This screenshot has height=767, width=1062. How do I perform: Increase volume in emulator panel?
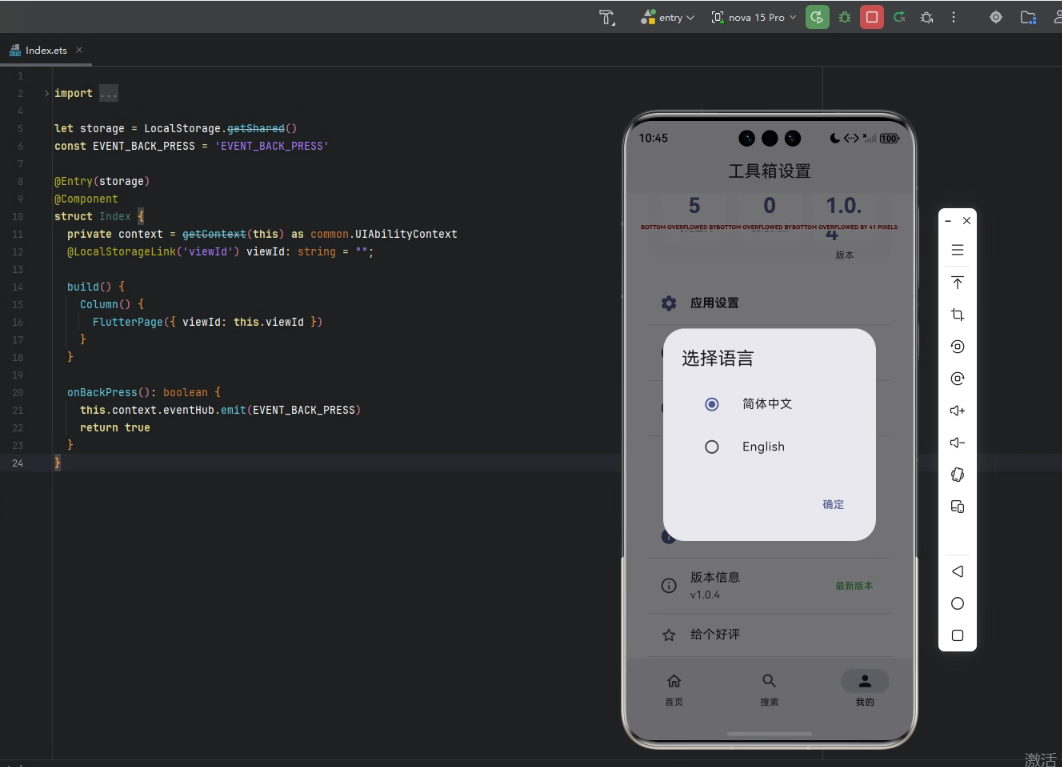coord(957,411)
